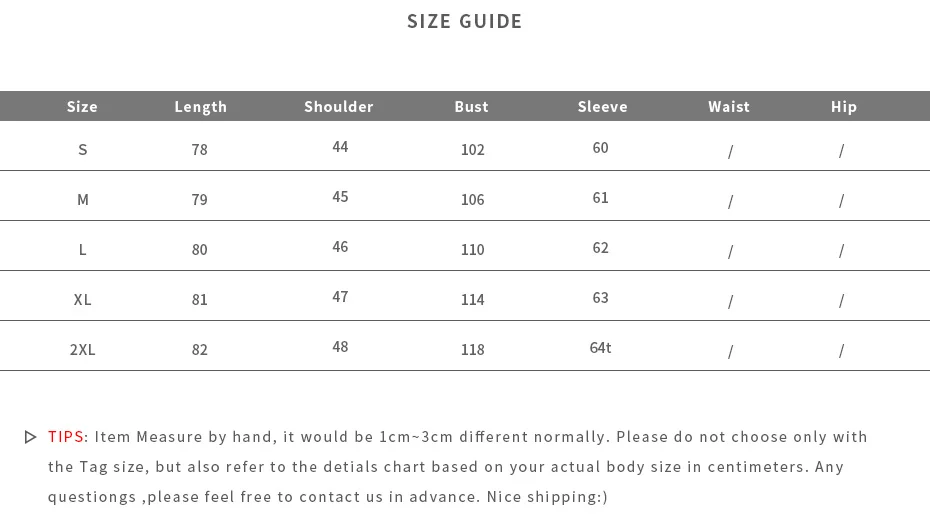Image resolution: width=930 pixels, height=520 pixels.
Task: Click sleeve value 61 in M row
Action: tap(600, 197)
